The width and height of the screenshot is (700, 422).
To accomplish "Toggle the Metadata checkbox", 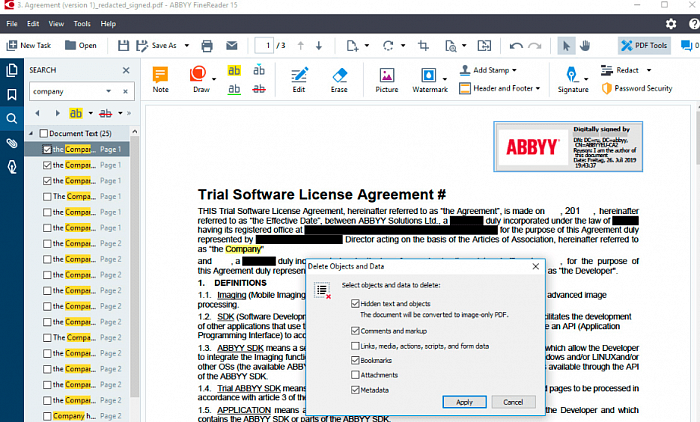I will 356,389.
